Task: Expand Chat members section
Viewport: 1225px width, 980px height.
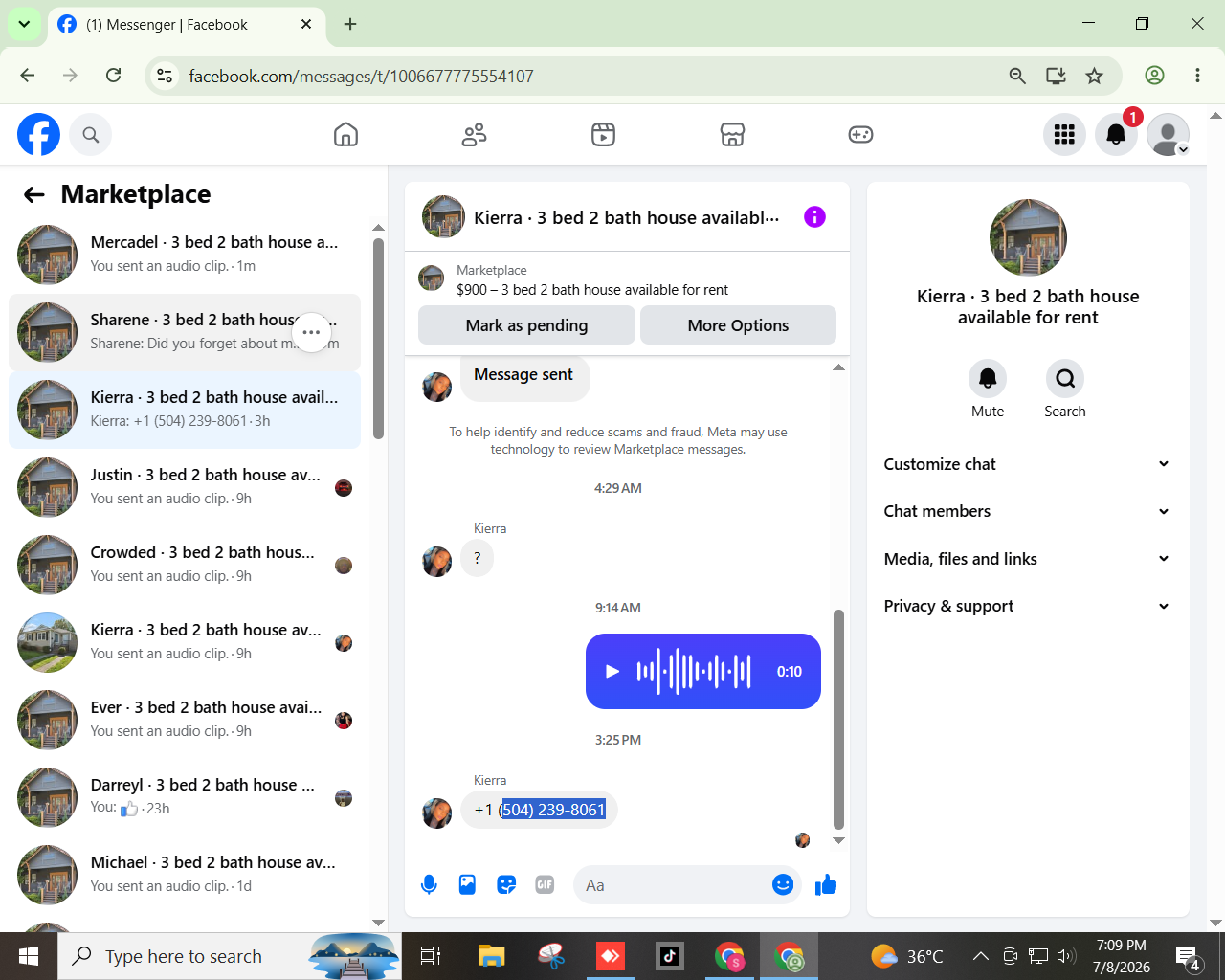Action: (1027, 511)
